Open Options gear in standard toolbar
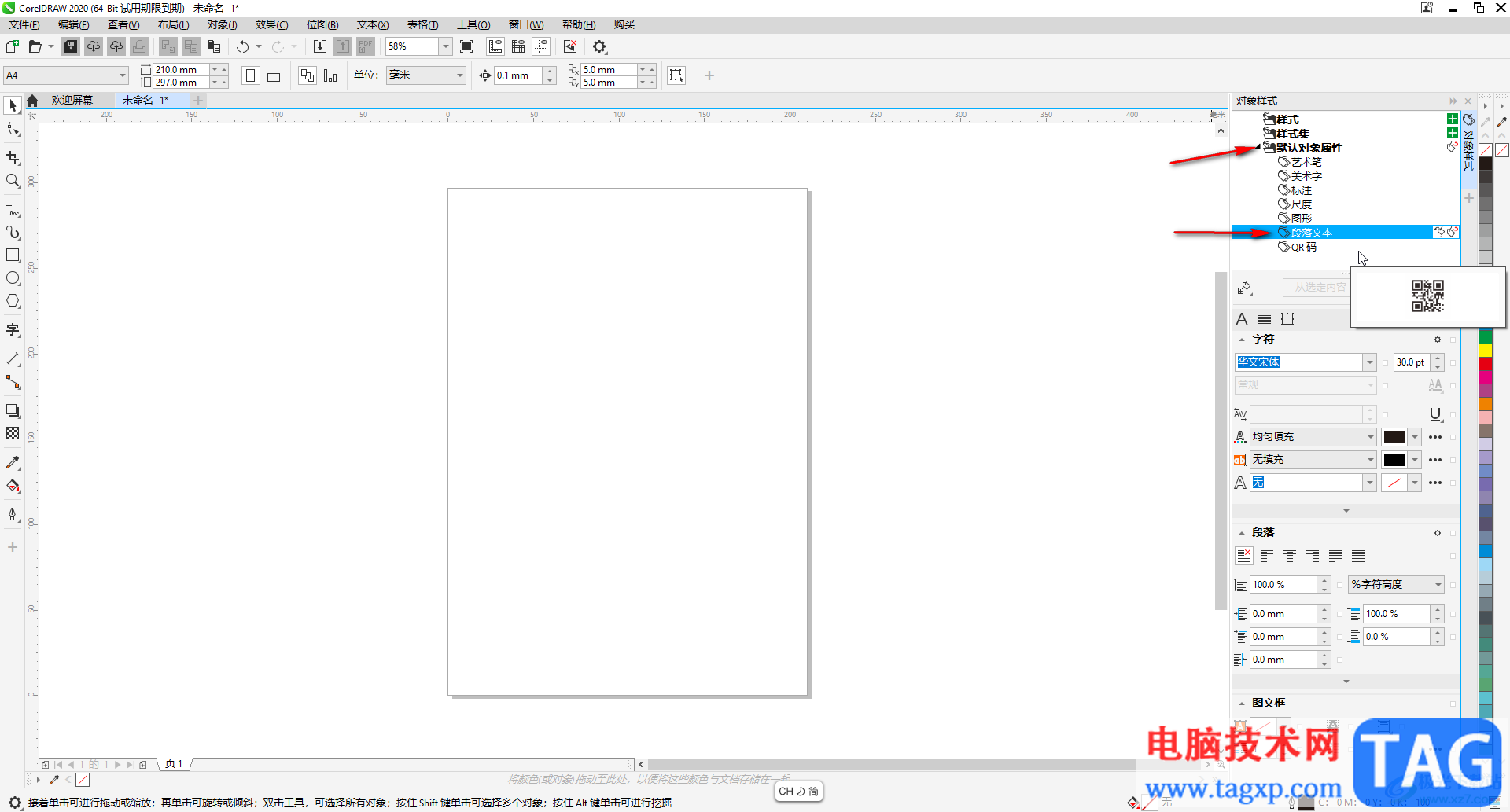This screenshot has height=812, width=1510. coord(600,47)
